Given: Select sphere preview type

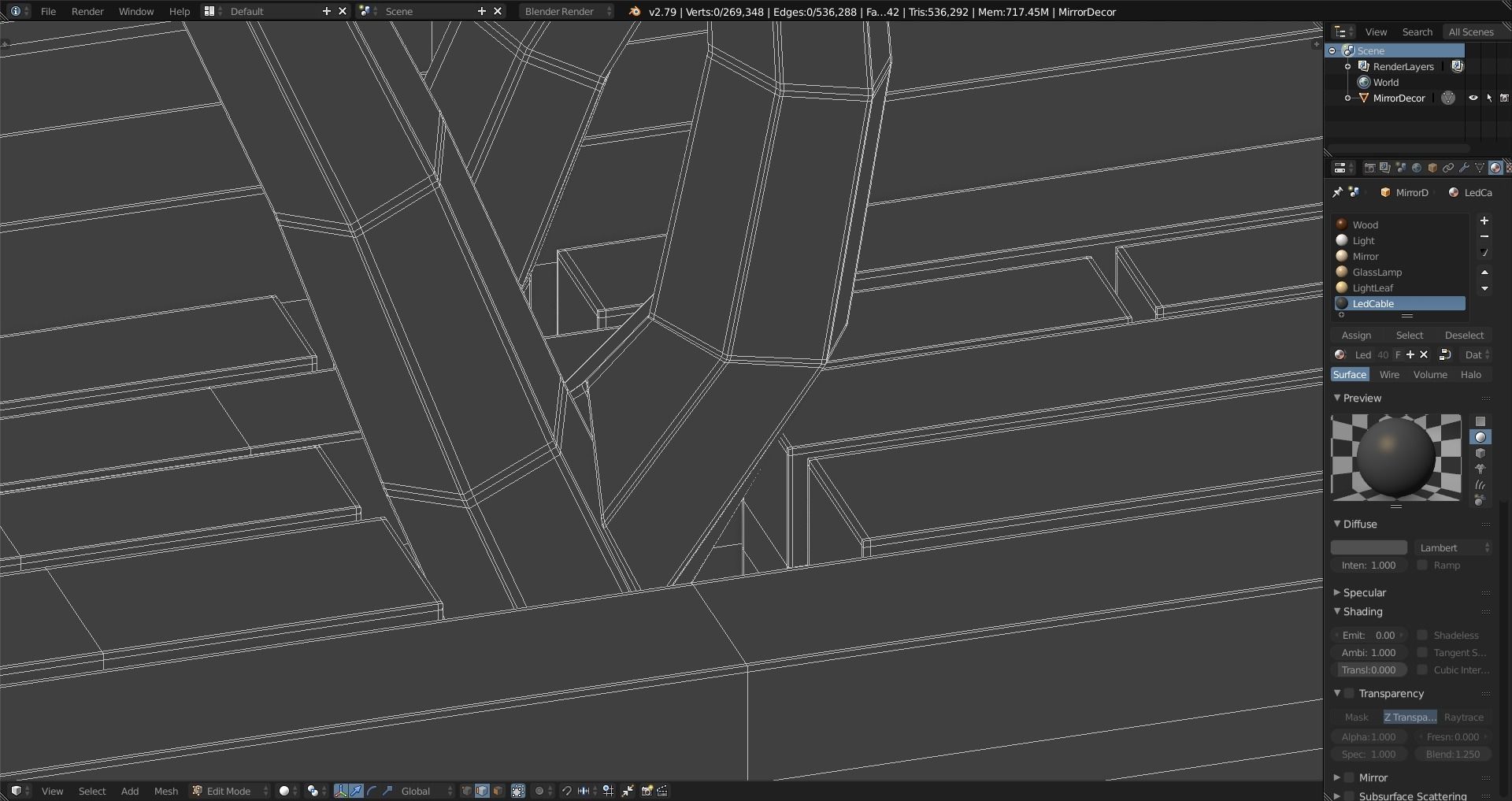Looking at the screenshot, I should [x=1480, y=437].
